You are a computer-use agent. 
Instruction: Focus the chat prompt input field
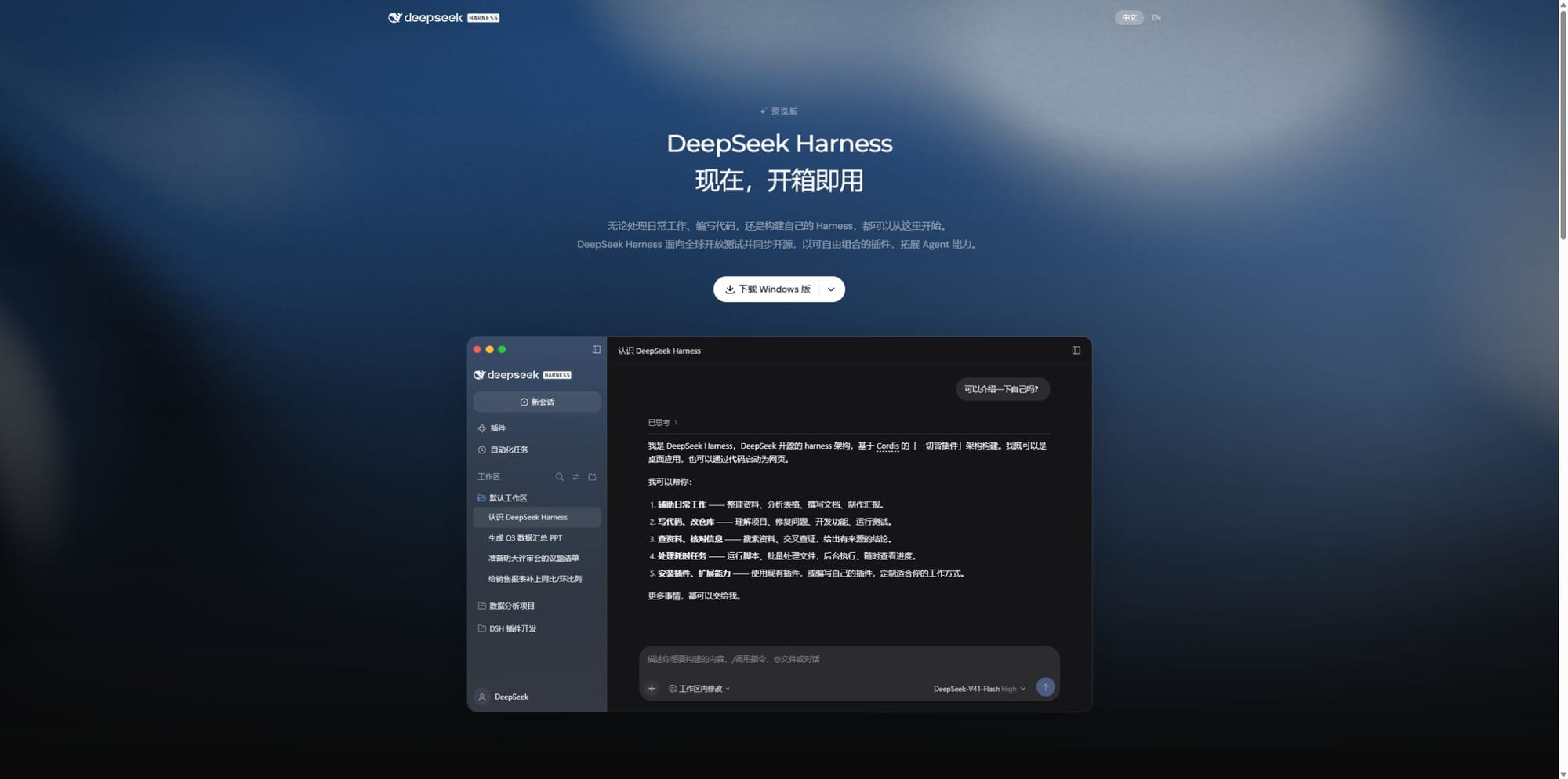click(849, 659)
